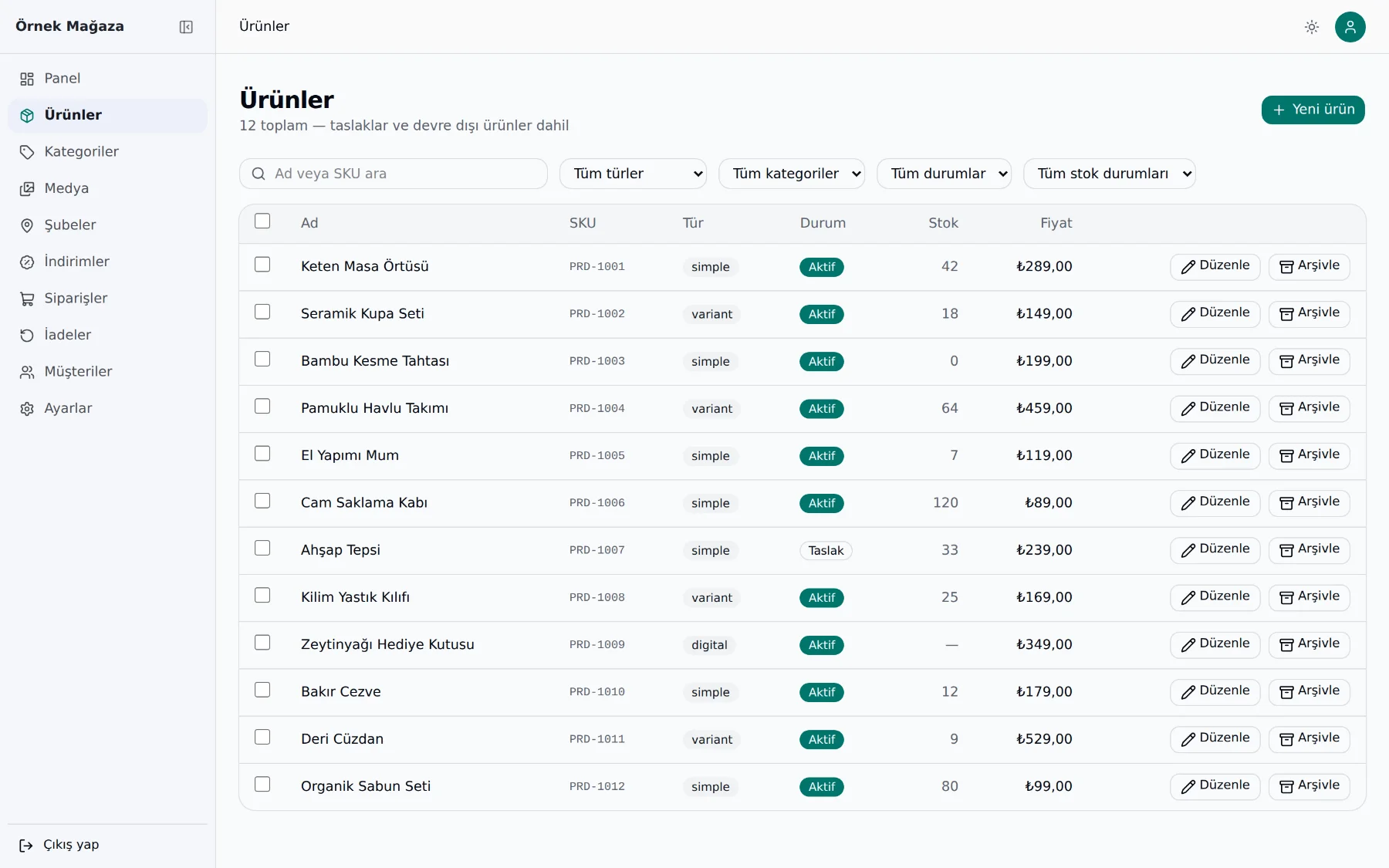Click the archive box icon for Seramik Kupa Seti

pos(1286,314)
